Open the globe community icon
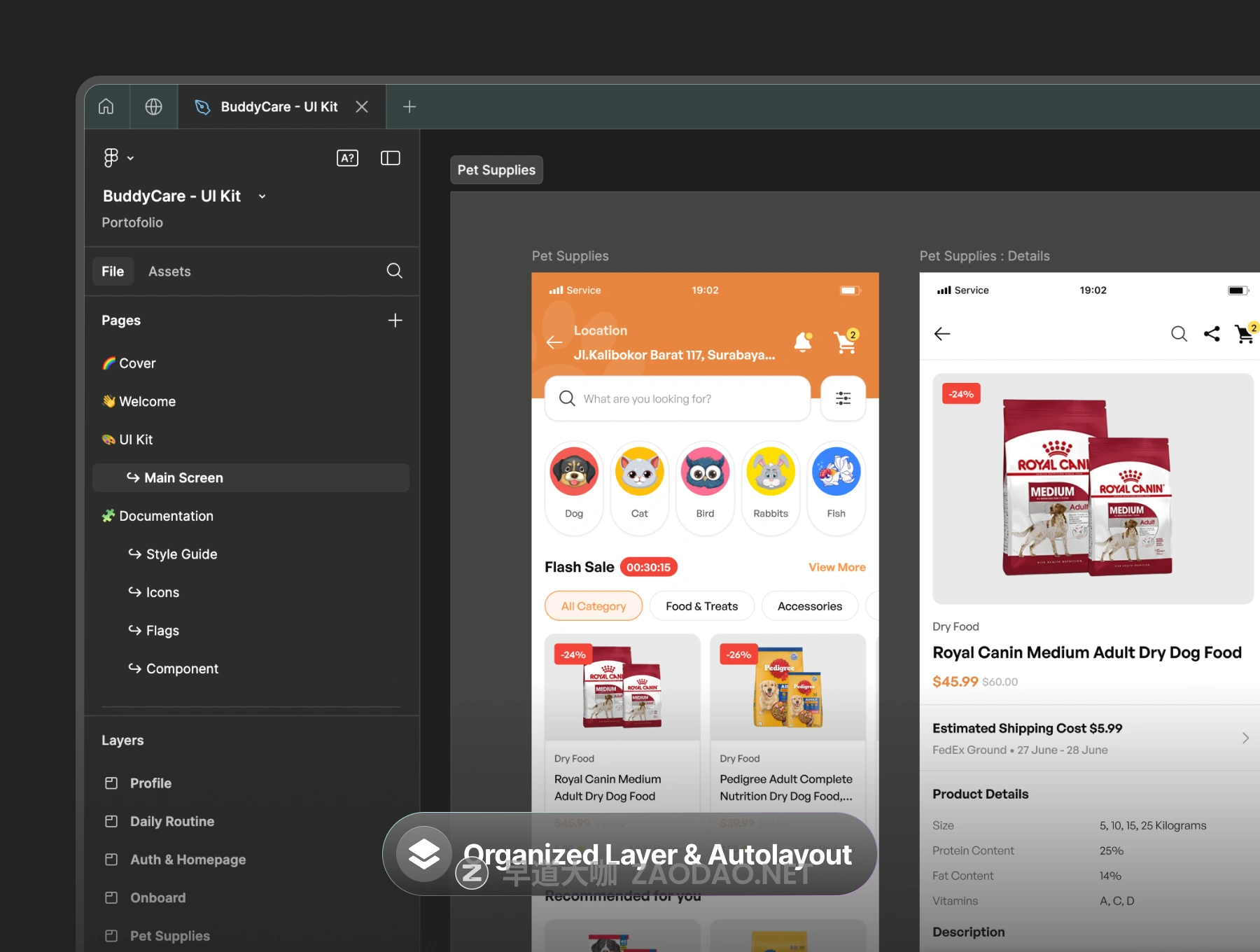1260x952 pixels. (153, 106)
